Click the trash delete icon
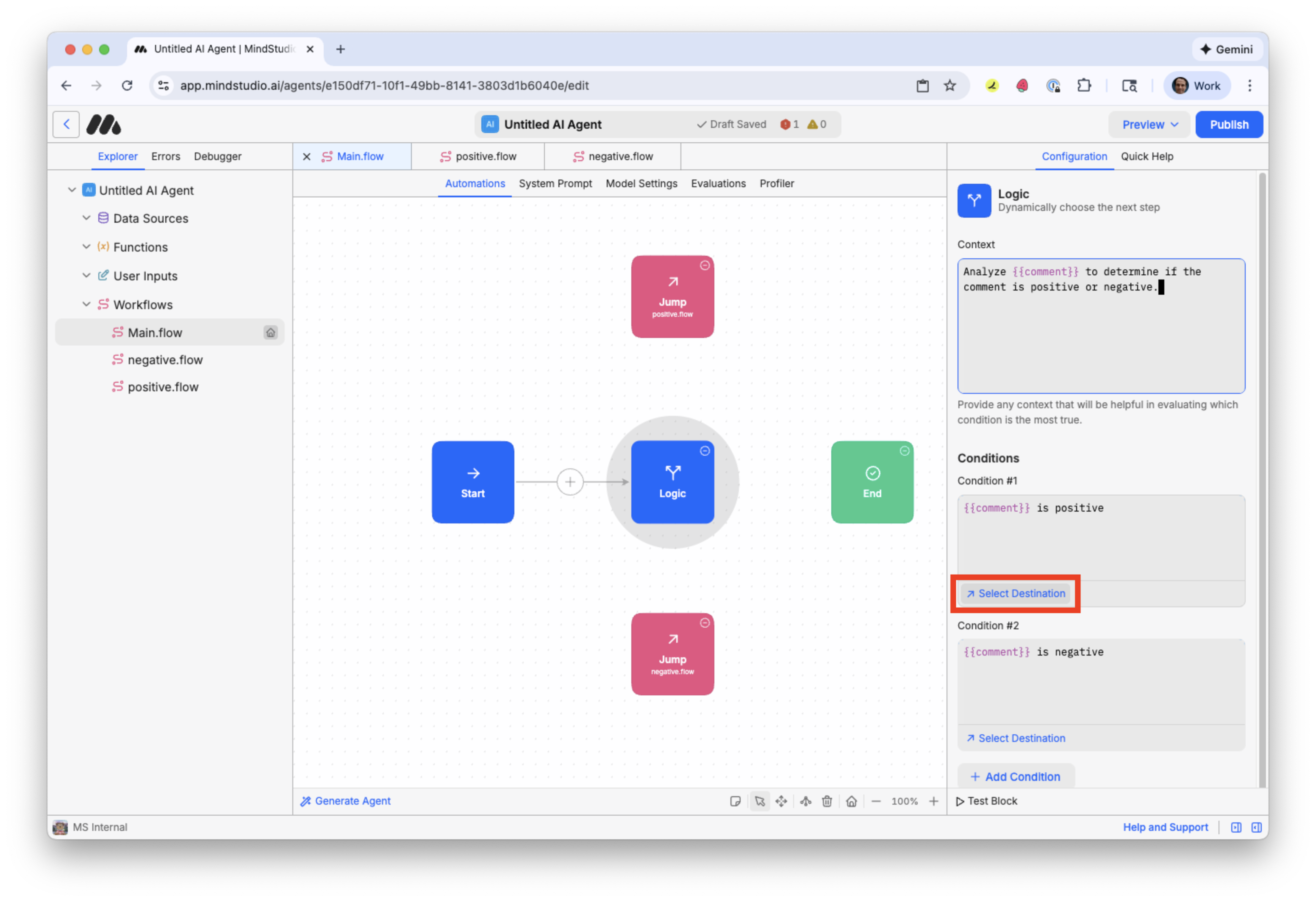 pos(827,801)
